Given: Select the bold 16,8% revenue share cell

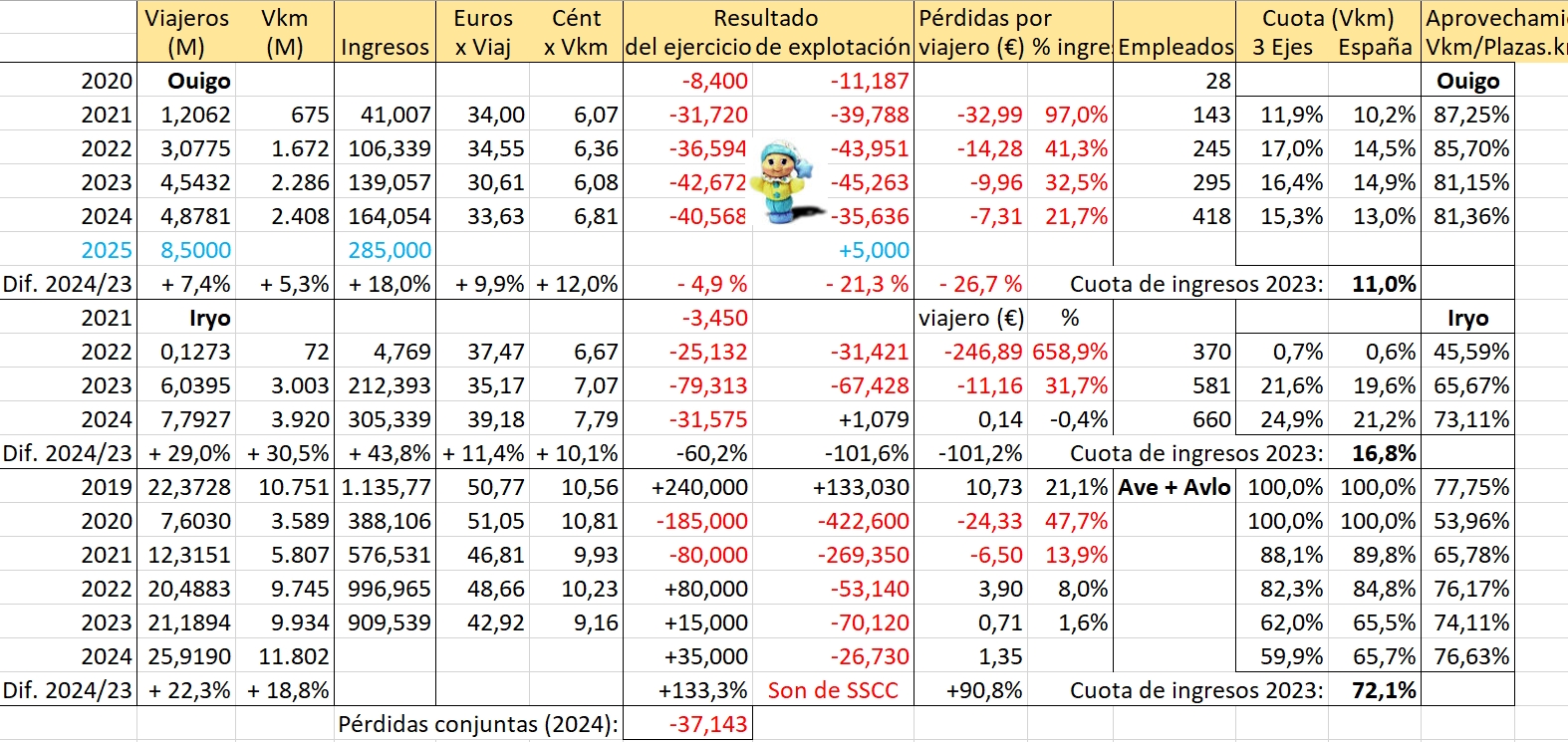Looking at the screenshot, I should coord(1383,453).
